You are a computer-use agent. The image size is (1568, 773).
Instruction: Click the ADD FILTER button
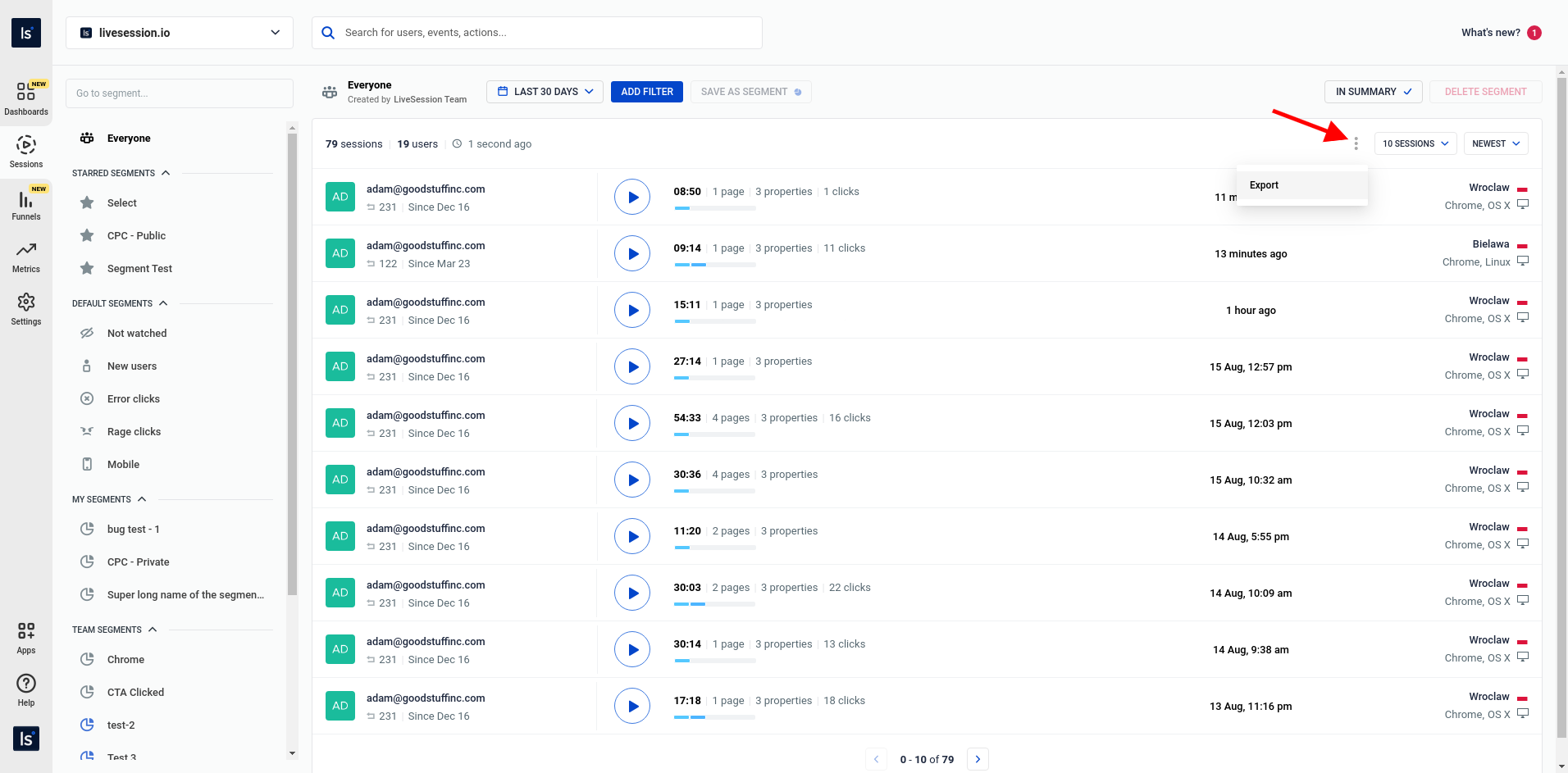pos(646,91)
